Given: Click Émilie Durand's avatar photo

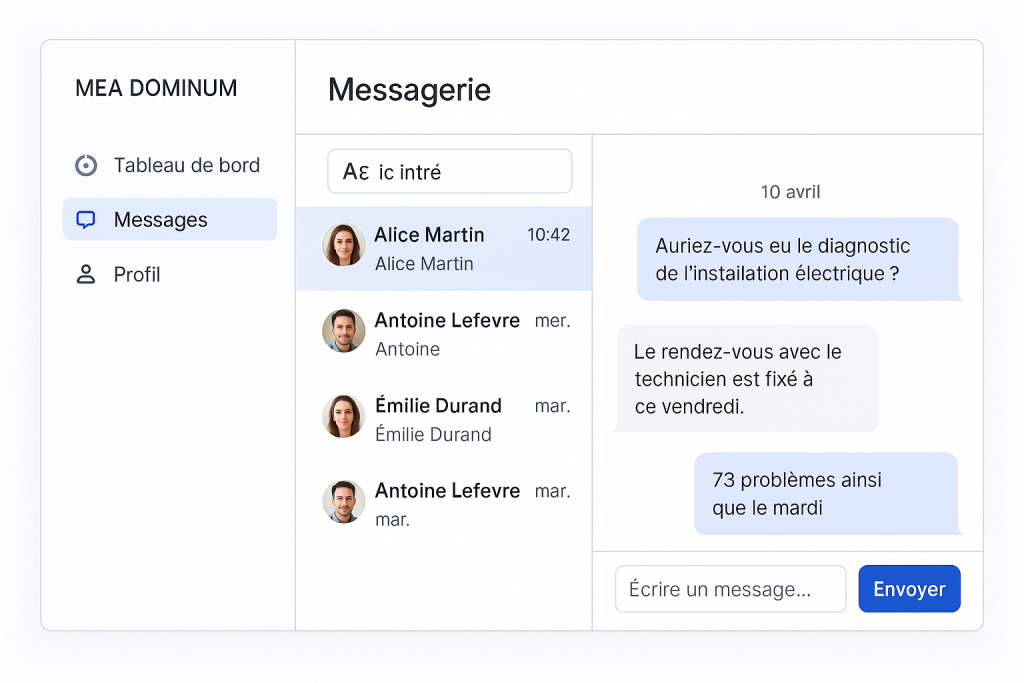Looking at the screenshot, I should 343,416.
